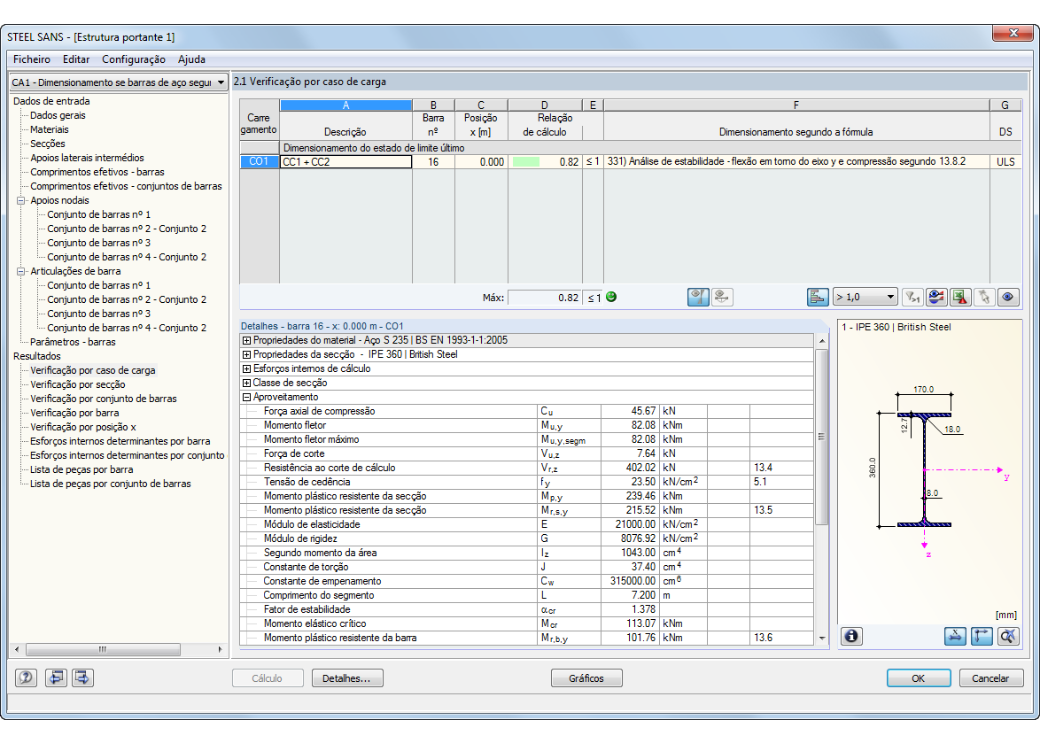Expand 'Propriedades do material' row
The height and width of the screenshot is (744, 1040).
click(247, 340)
